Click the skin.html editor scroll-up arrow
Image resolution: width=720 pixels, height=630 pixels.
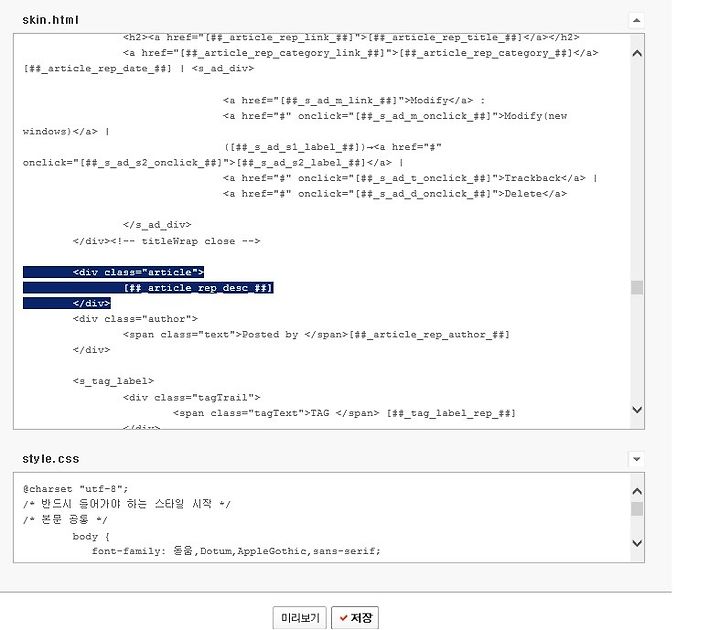click(x=637, y=53)
